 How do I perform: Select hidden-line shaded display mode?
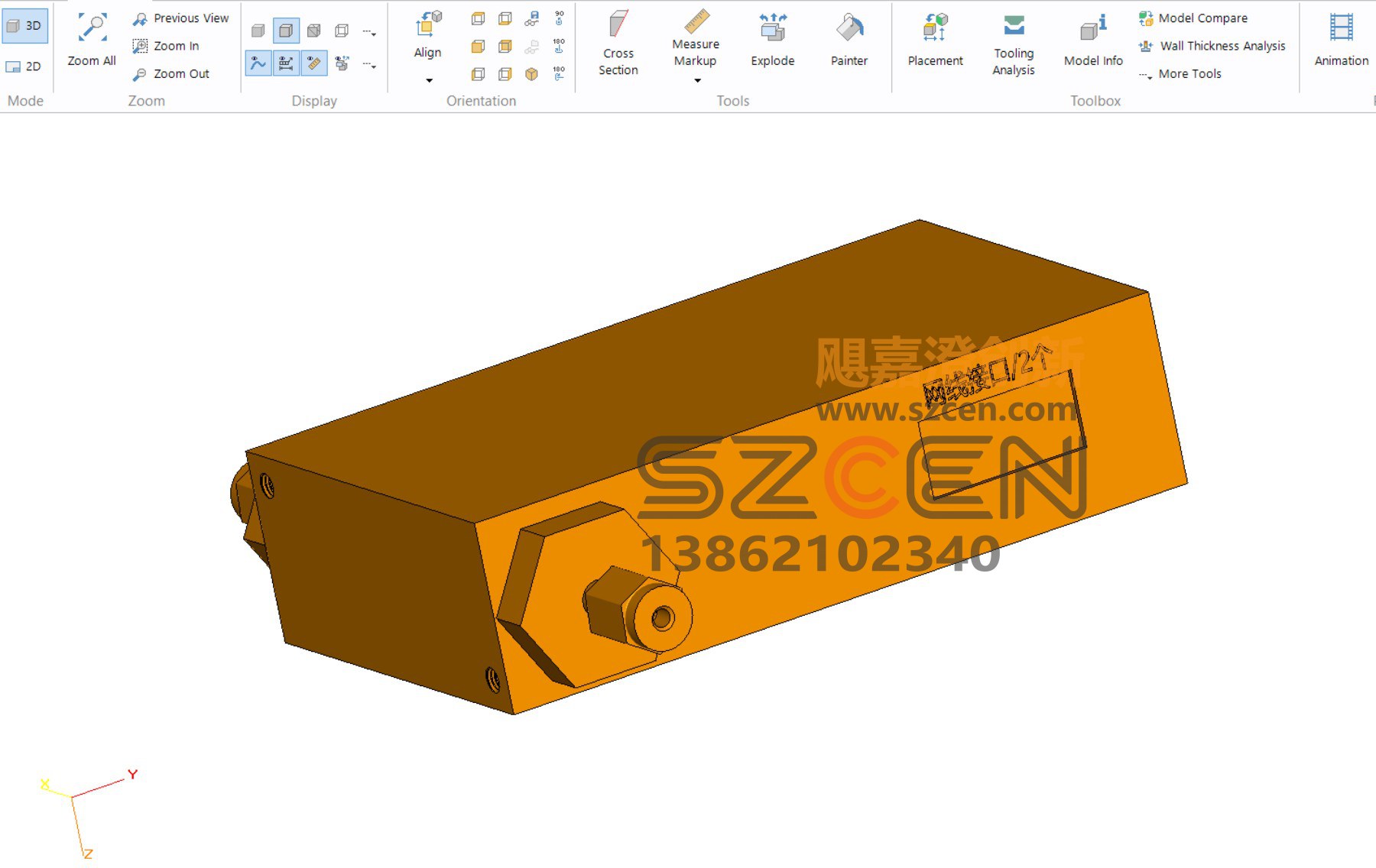click(x=313, y=31)
